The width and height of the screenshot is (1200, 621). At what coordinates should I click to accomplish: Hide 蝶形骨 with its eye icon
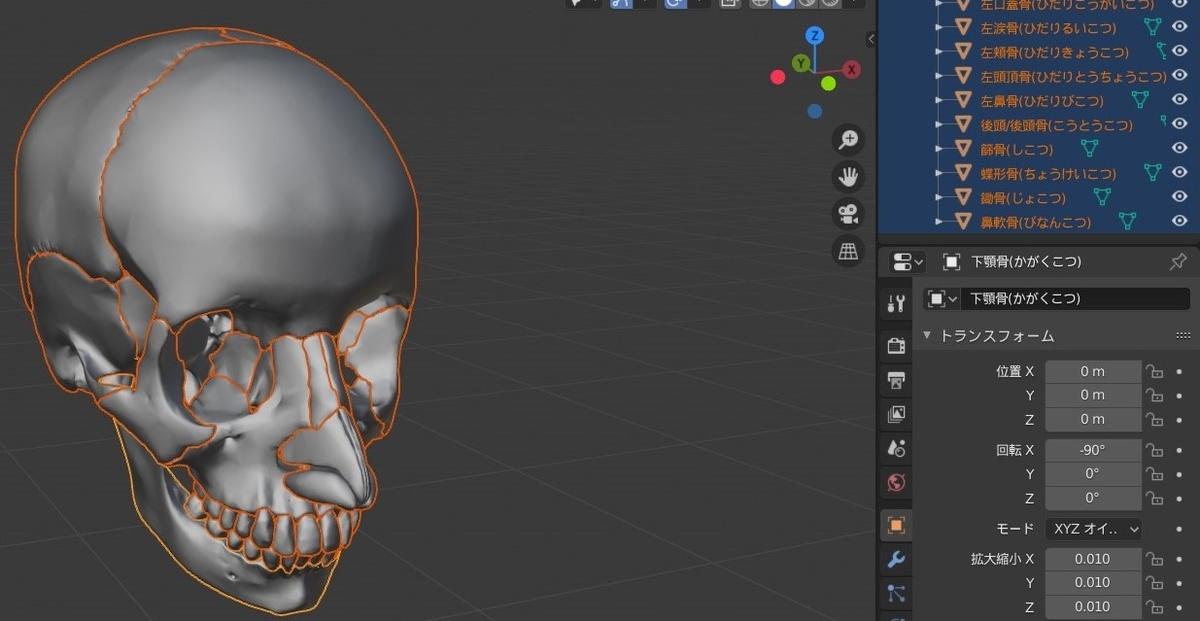coord(1180,173)
